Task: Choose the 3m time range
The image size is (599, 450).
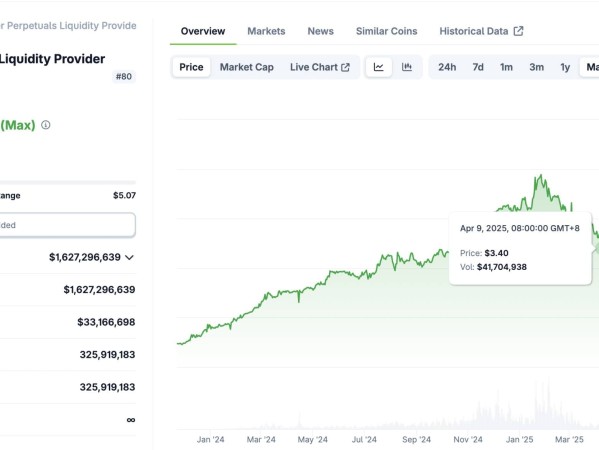Action: (536, 67)
